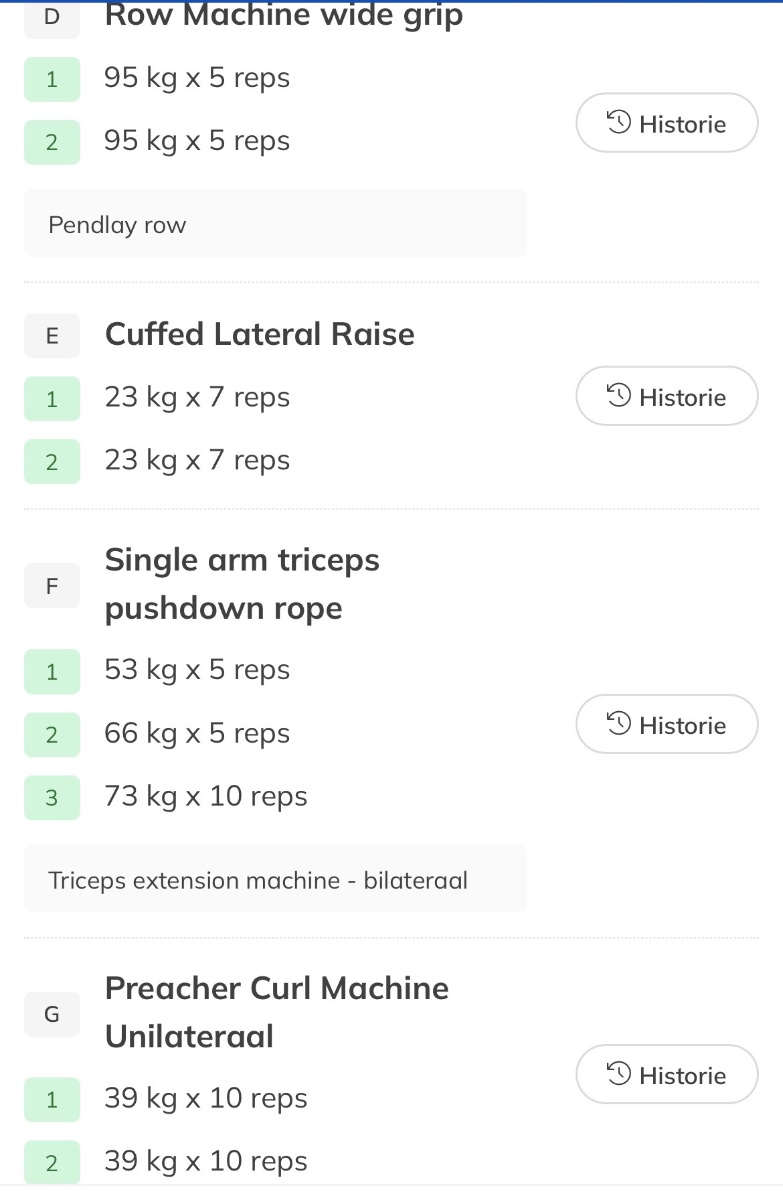Tap exercise letter badge F
783x1200 pixels.
pyautogui.click(x=52, y=585)
